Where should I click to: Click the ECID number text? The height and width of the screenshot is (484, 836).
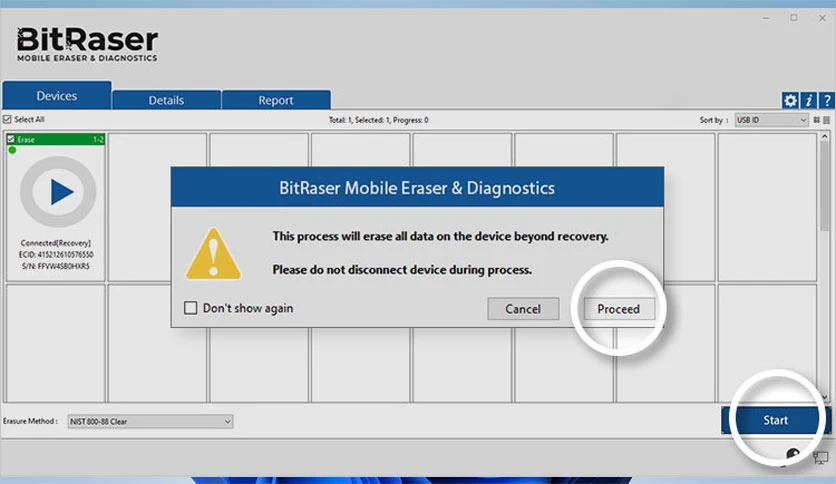[x=56, y=255]
